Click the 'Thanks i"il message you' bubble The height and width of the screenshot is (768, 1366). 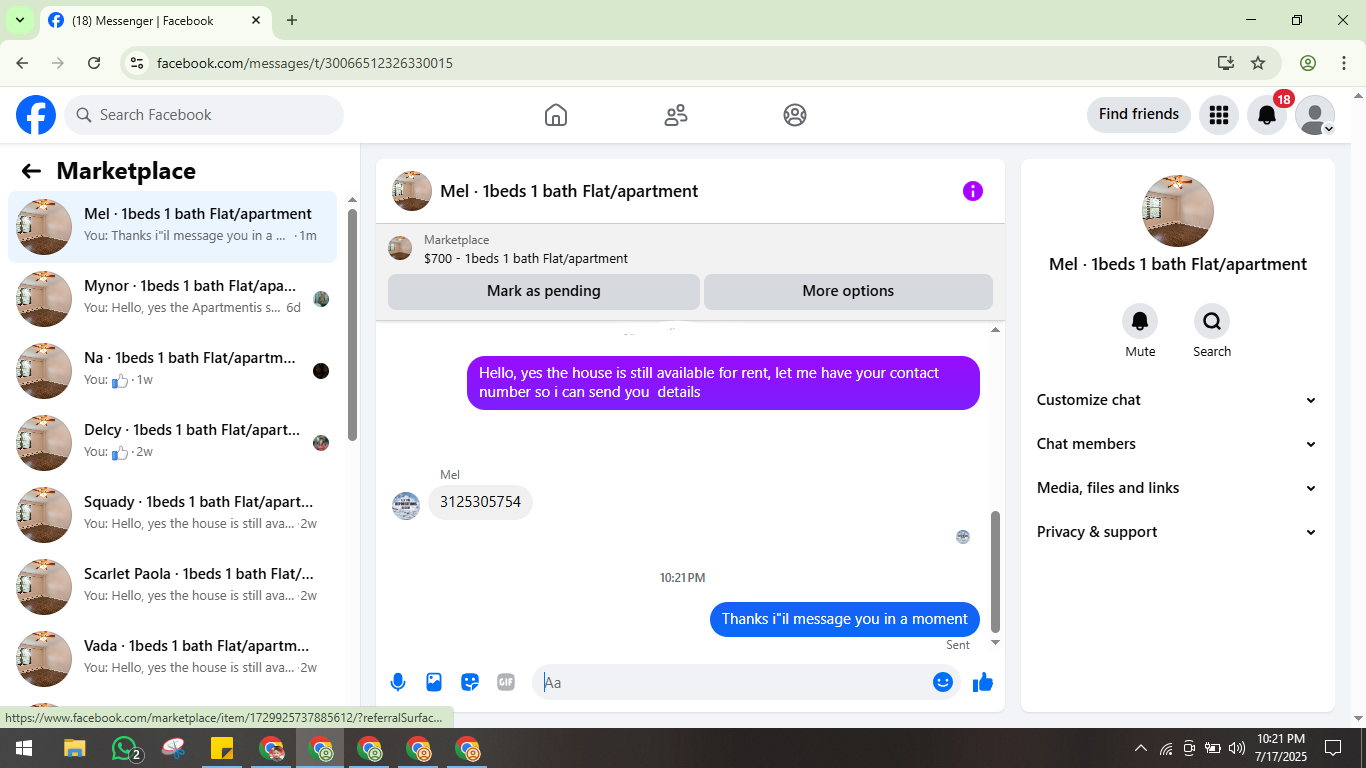click(845, 619)
